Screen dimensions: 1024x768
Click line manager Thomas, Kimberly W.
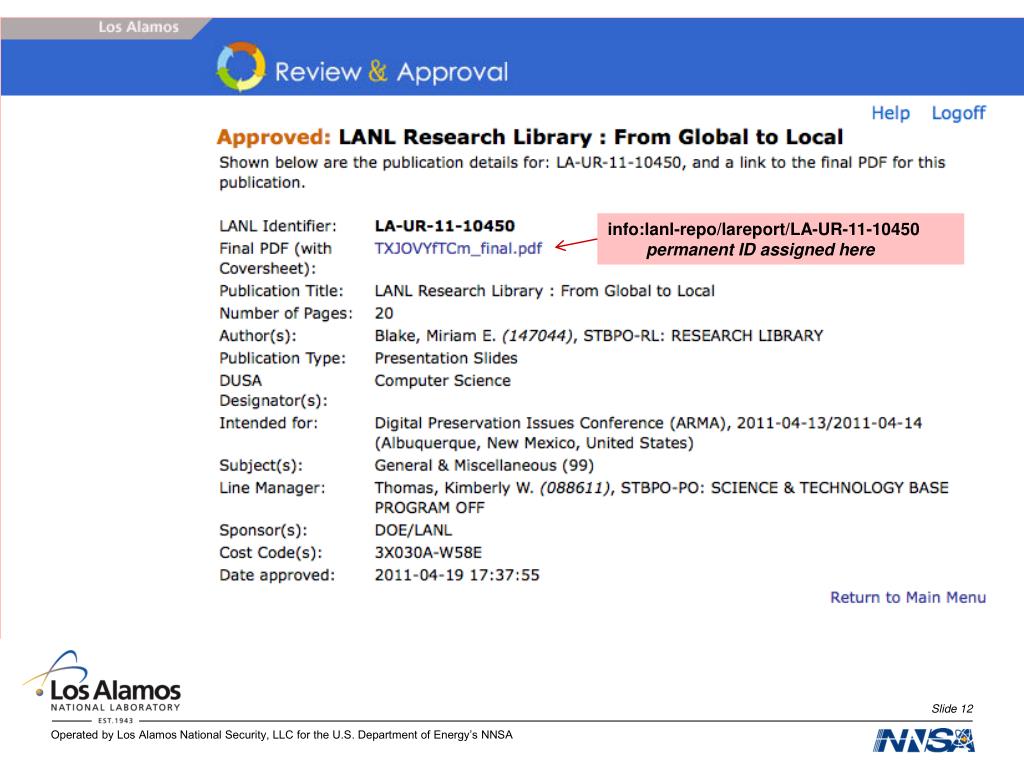pos(661,498)
